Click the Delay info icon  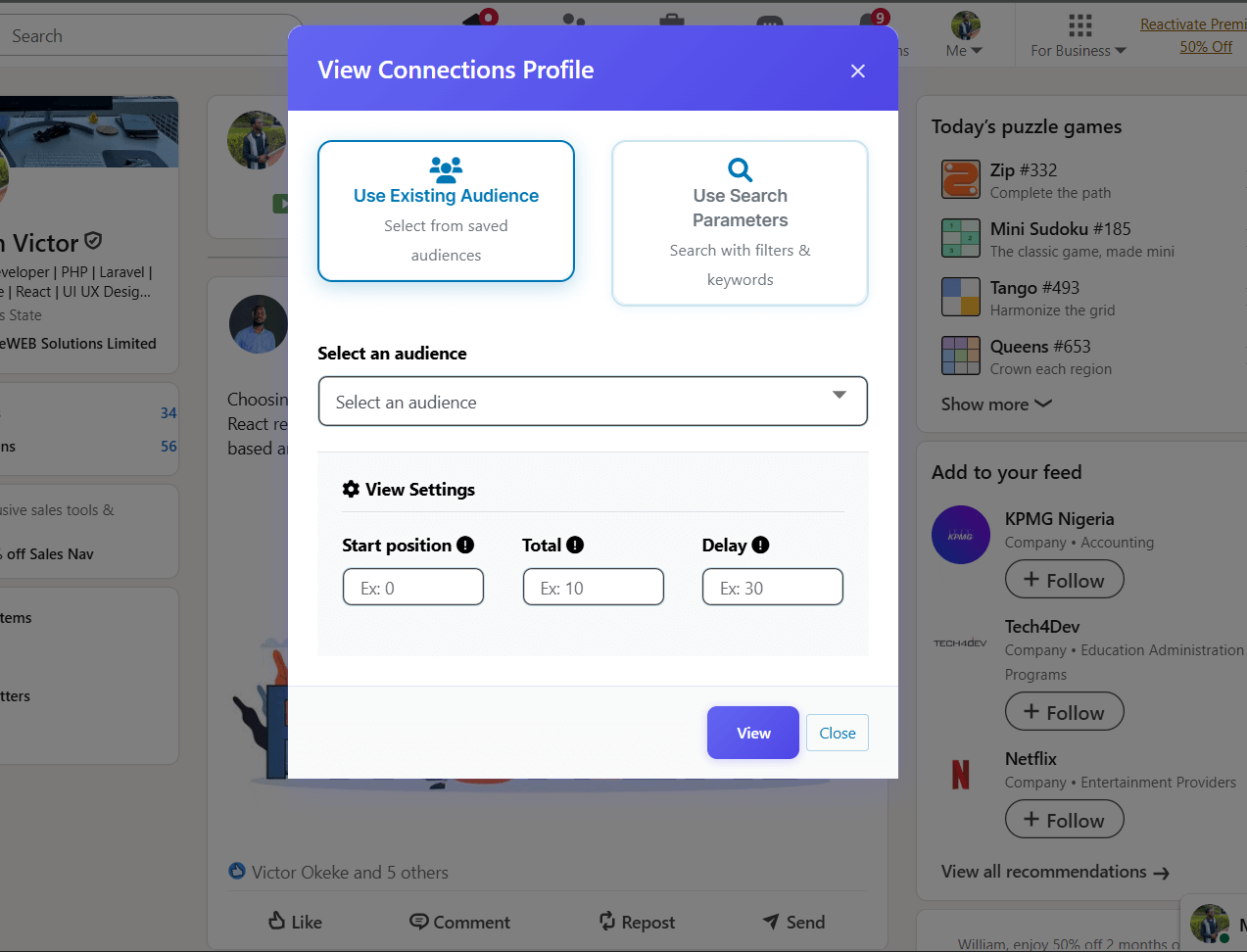tap(760, 546)
